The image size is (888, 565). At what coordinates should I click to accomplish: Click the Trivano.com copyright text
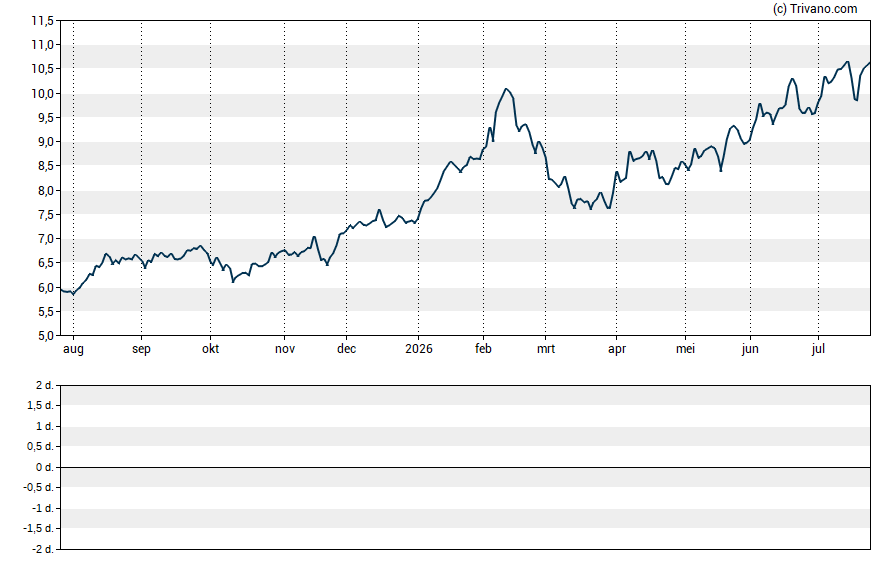(x=814, y=8)
